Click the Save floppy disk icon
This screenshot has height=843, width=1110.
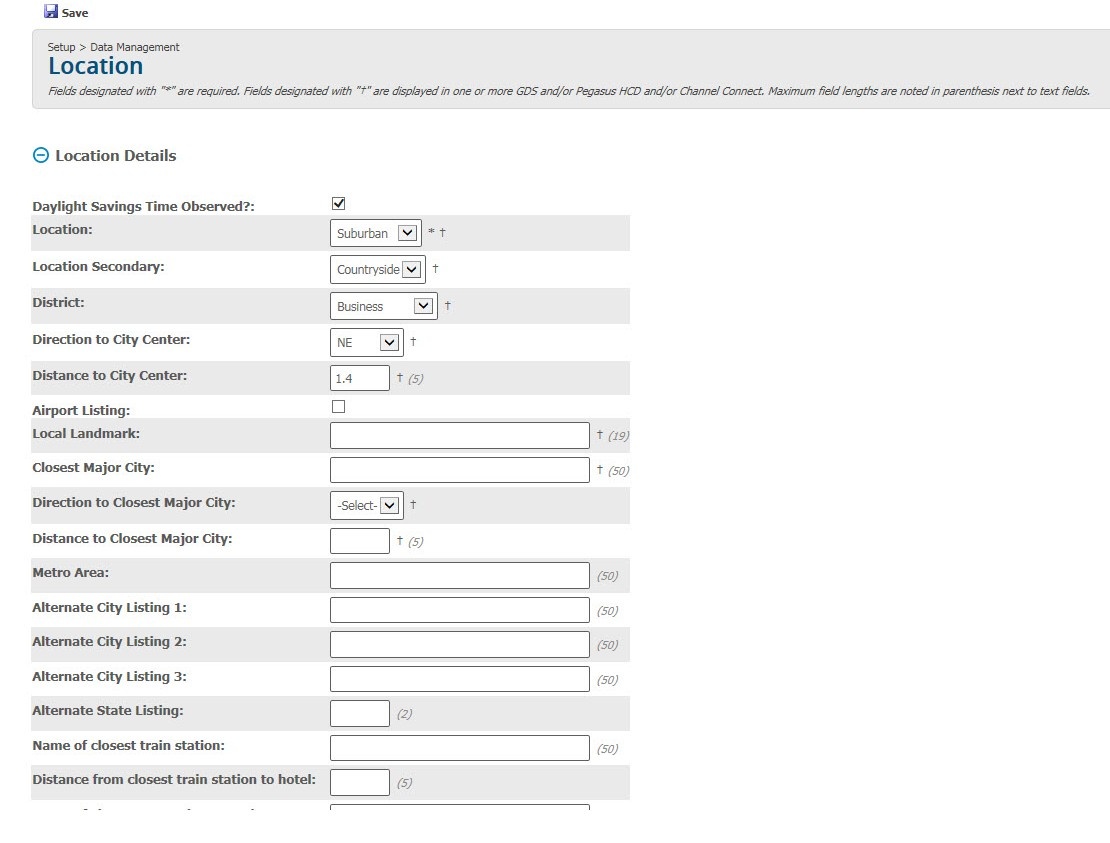coord(51,11)
